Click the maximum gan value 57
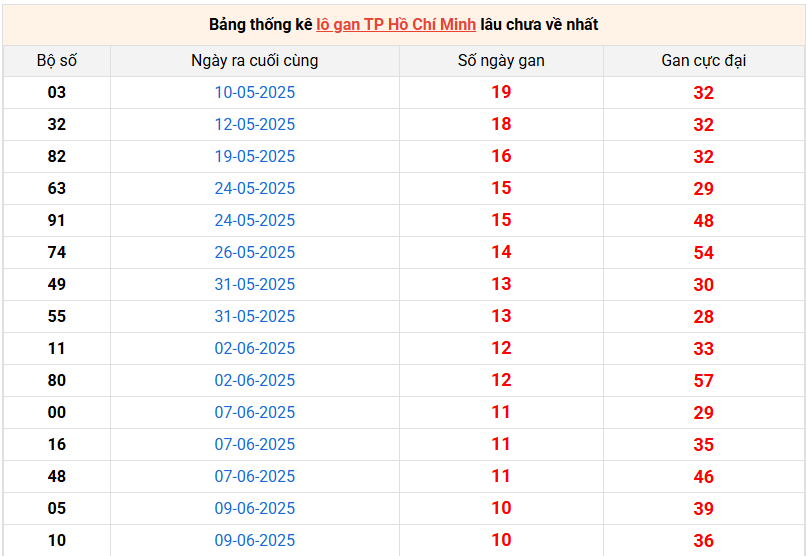Screen dimensions: 806x556 point(704,381)
